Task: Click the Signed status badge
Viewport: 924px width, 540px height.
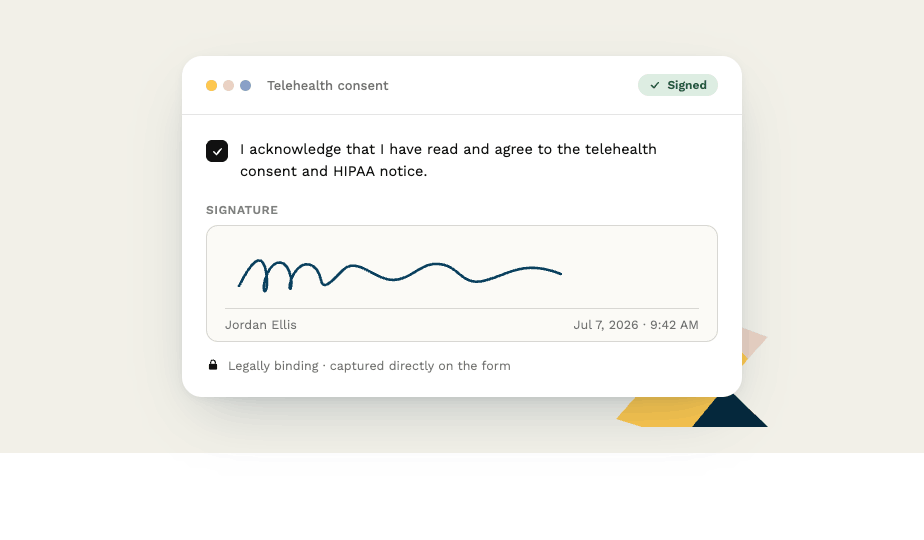Action: point(678,85)
